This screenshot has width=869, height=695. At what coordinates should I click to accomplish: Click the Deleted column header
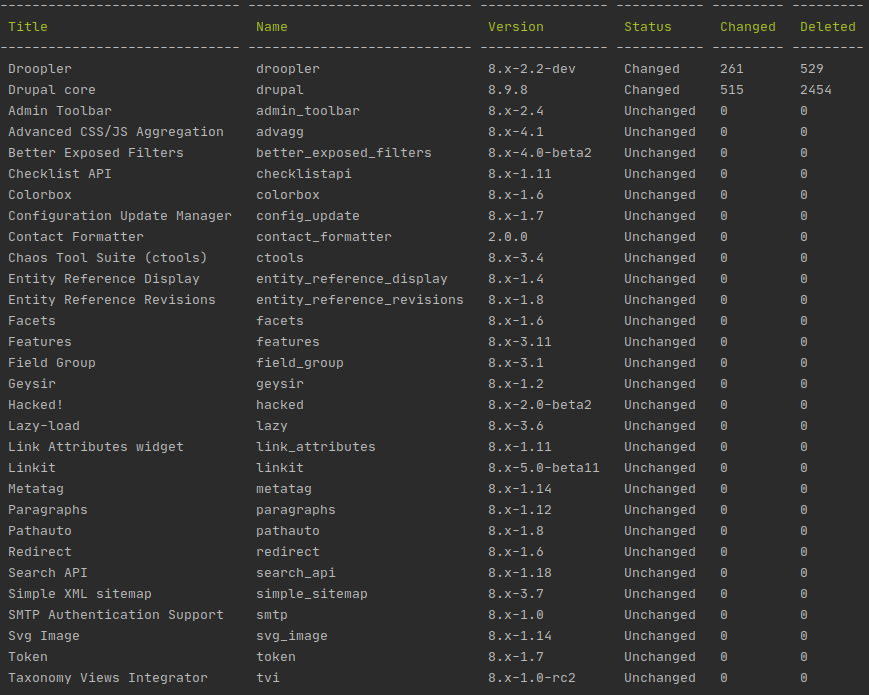pos(827,27)
